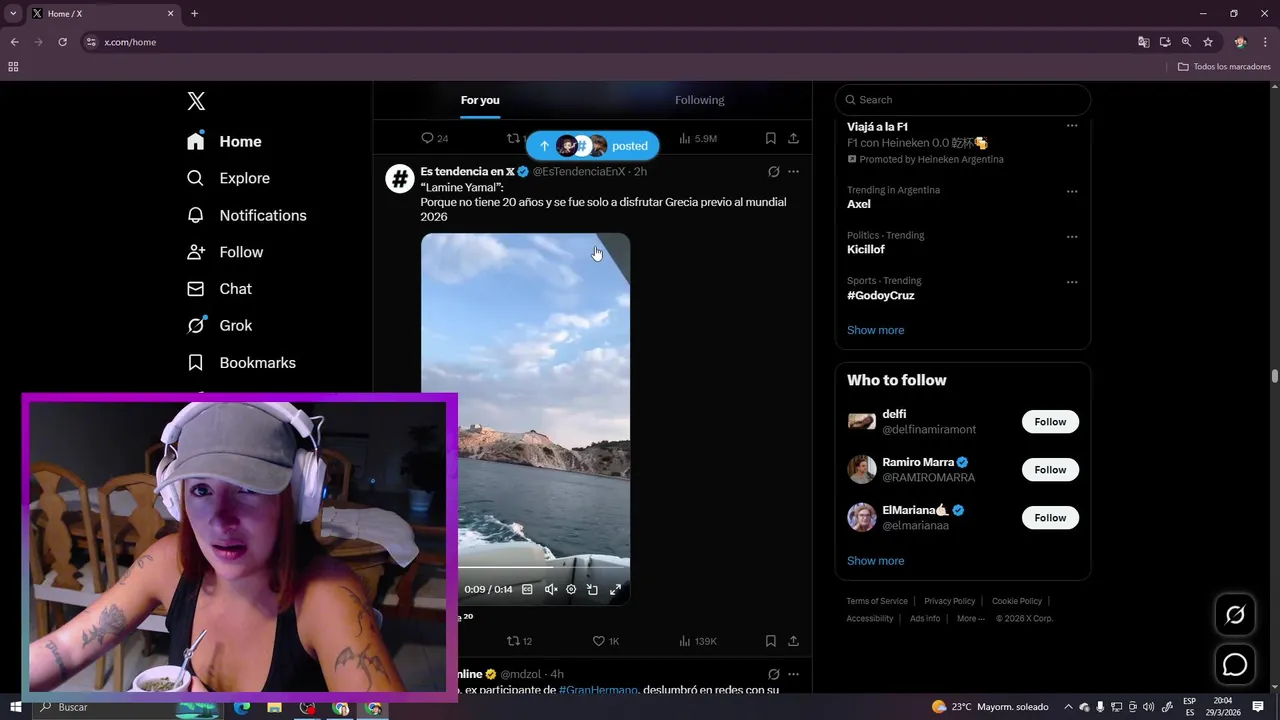Click the @EsTendenciaEnX handle
The height and width of the screenshot is (720, 1280).
[579, 172]
